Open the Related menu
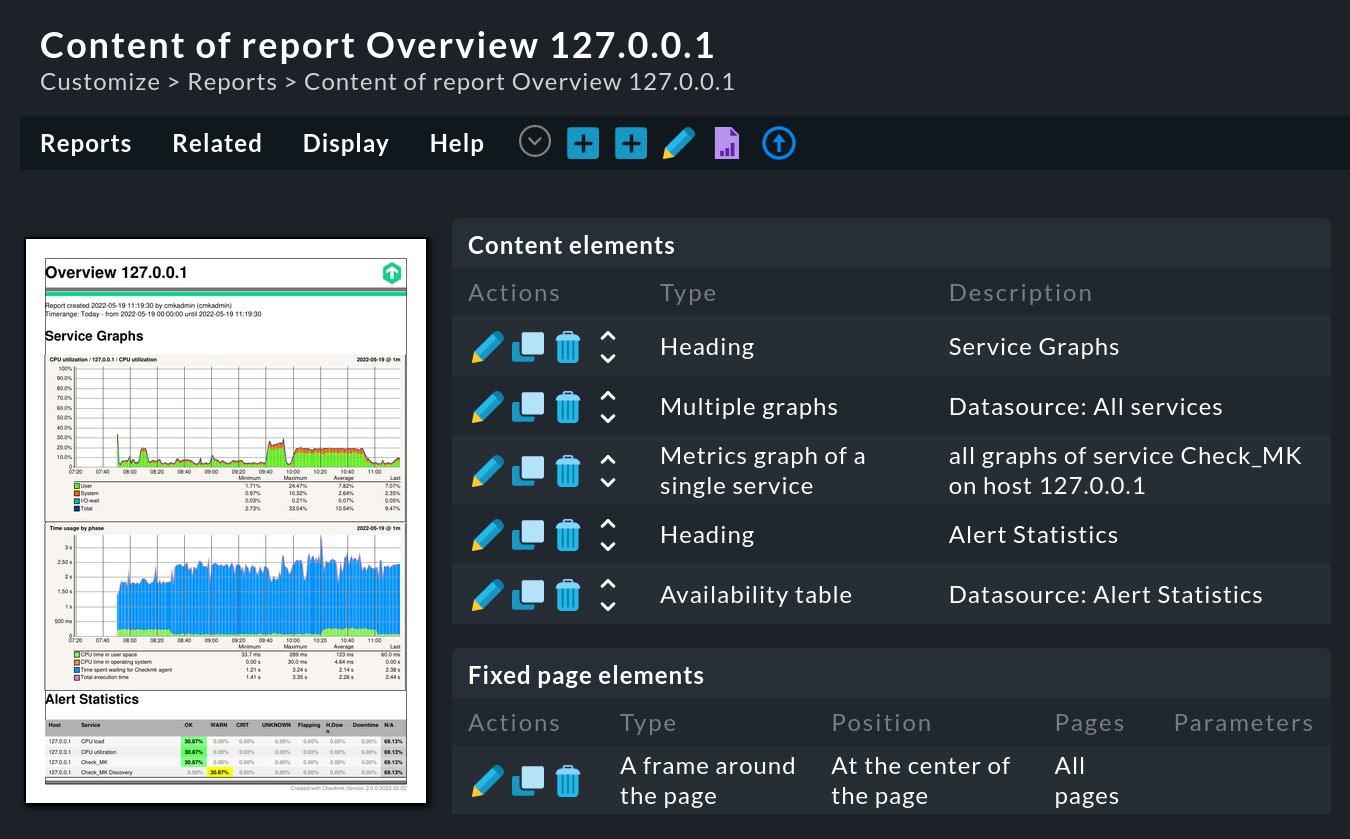The height and width of the screenshot is (839, 1350). pyautogui.click(x=216, y=143)
